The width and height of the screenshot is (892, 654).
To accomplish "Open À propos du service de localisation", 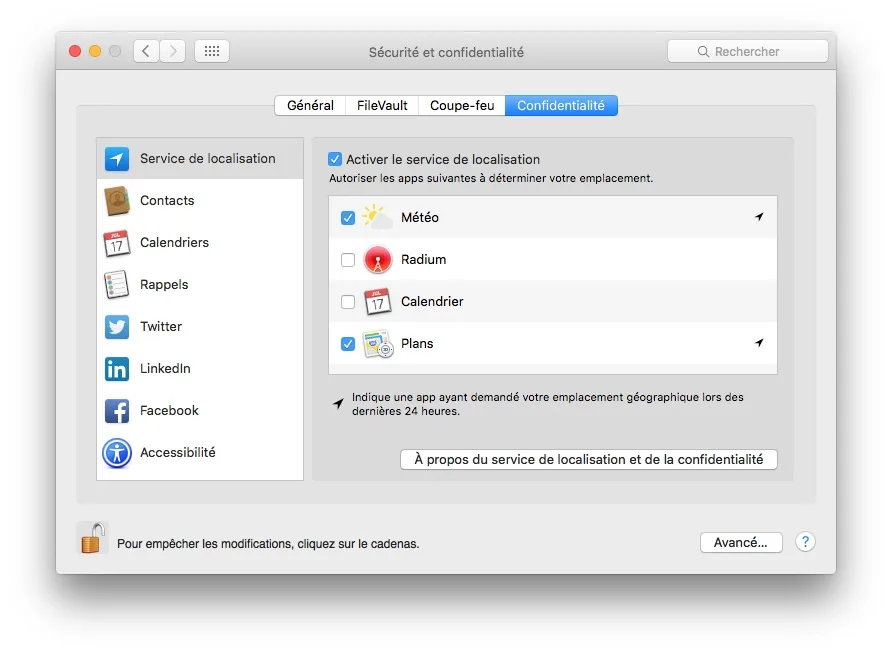I will 588,459.
